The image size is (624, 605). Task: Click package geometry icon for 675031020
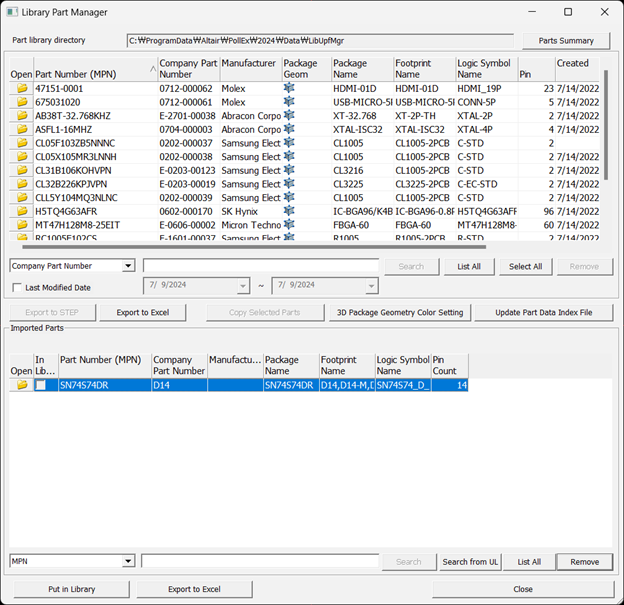pyautogui.click(x=289, y=102)
